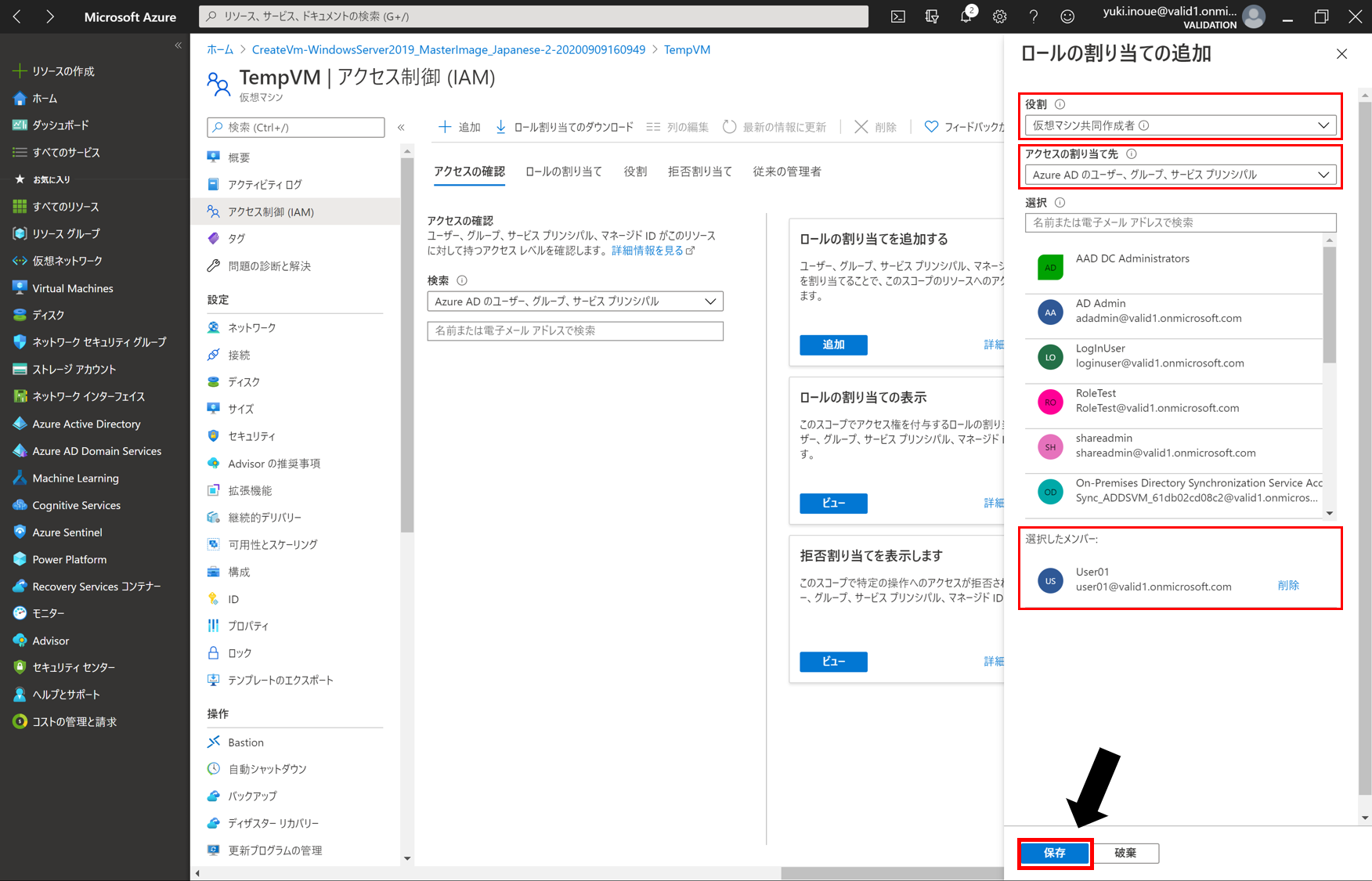Screen dimensions: 1372x881
Task: Click ビュー under 拒否割り当てを表示します
Action: click(x=833, y=662)
